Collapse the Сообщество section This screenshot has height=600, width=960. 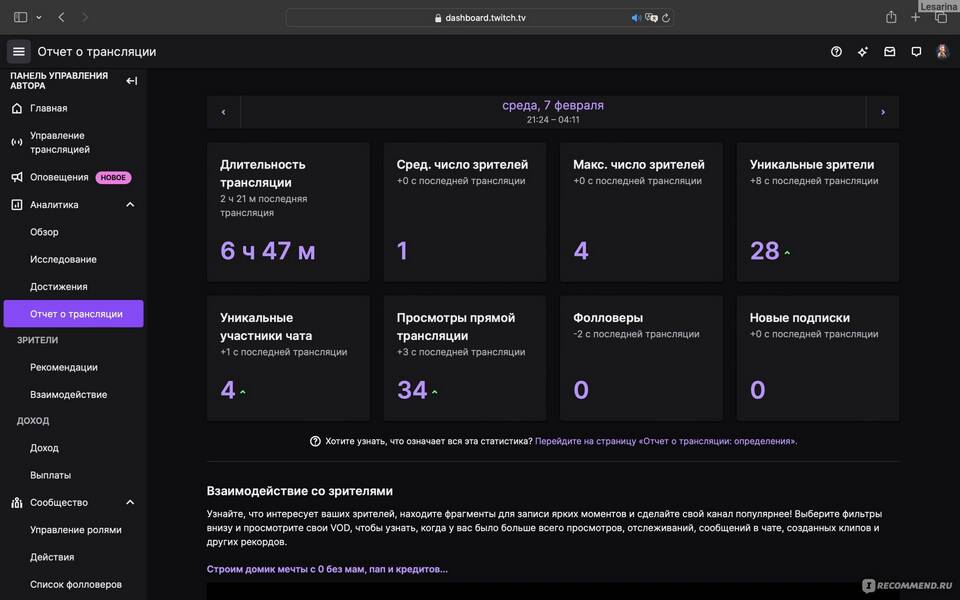[x=130, y=503]
